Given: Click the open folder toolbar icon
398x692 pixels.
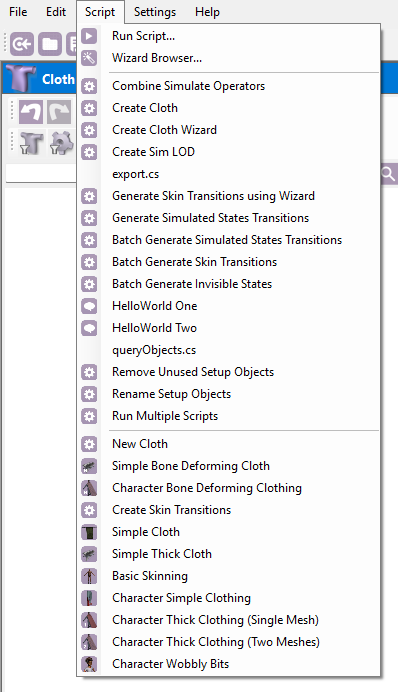Looking at the screenshot, I should (x=50, y=44).
